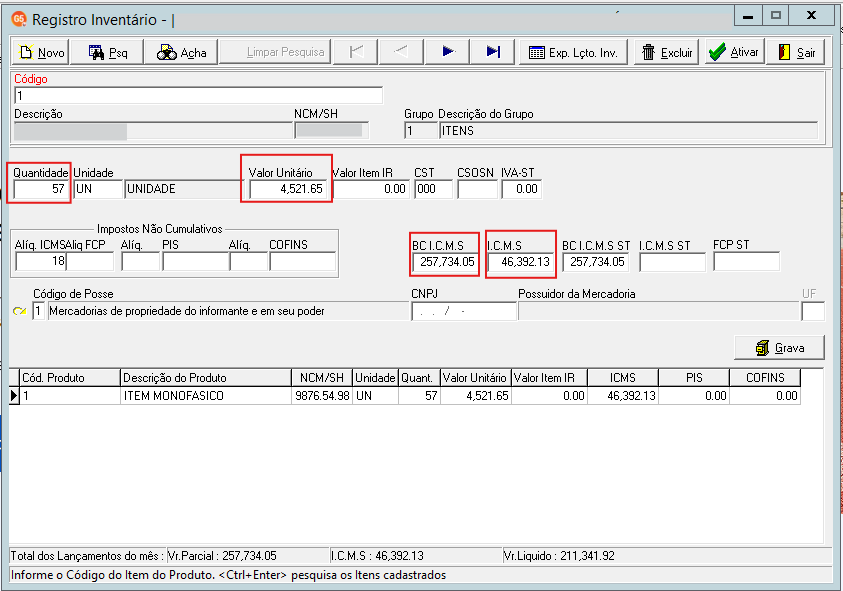This screenshot has width=843, height=591.
Task: Click the UF field
Action: click(812, 311)
